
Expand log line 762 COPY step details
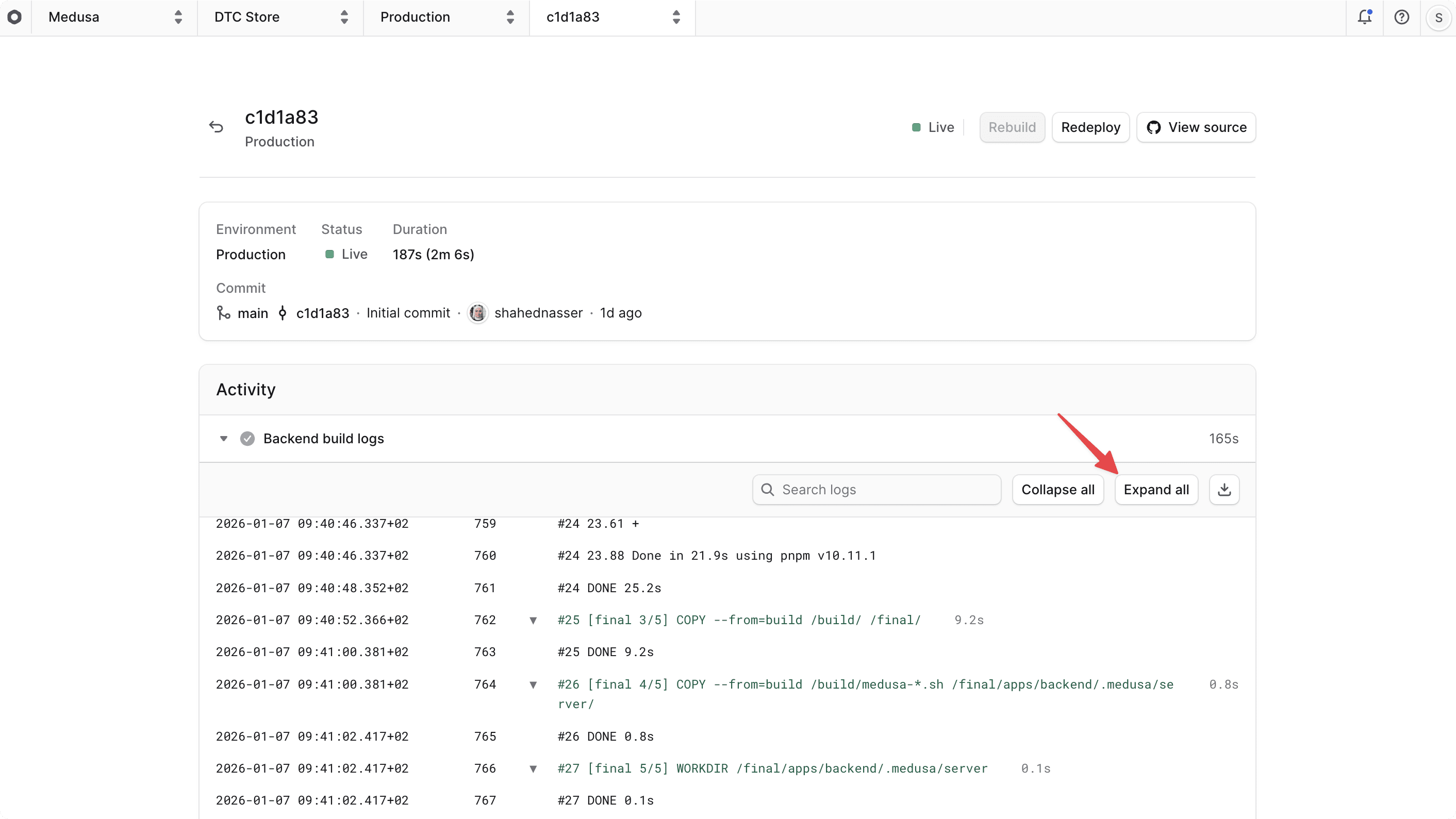(x=533, y=620)
